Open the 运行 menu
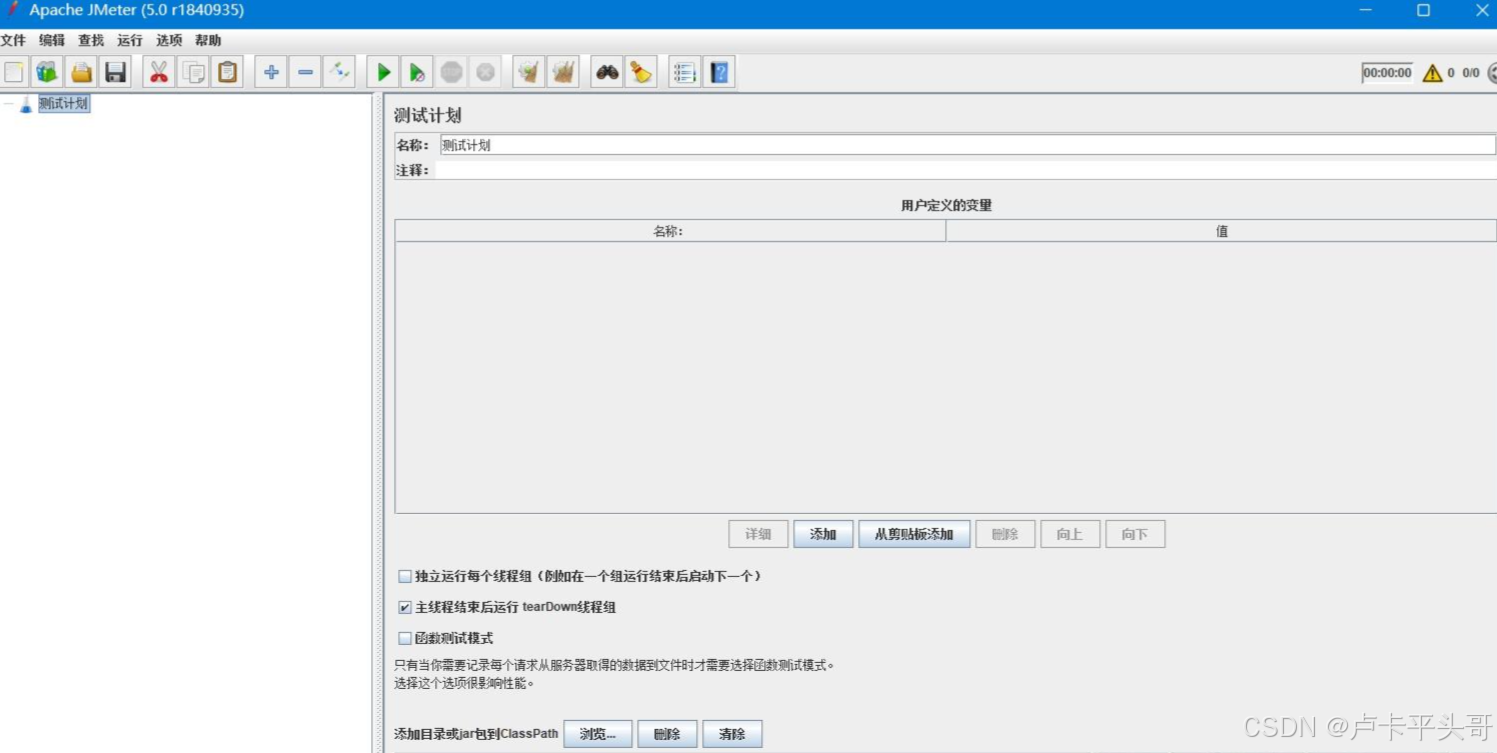The height and width of the screenshot is (753, 1497). point(130,41)
